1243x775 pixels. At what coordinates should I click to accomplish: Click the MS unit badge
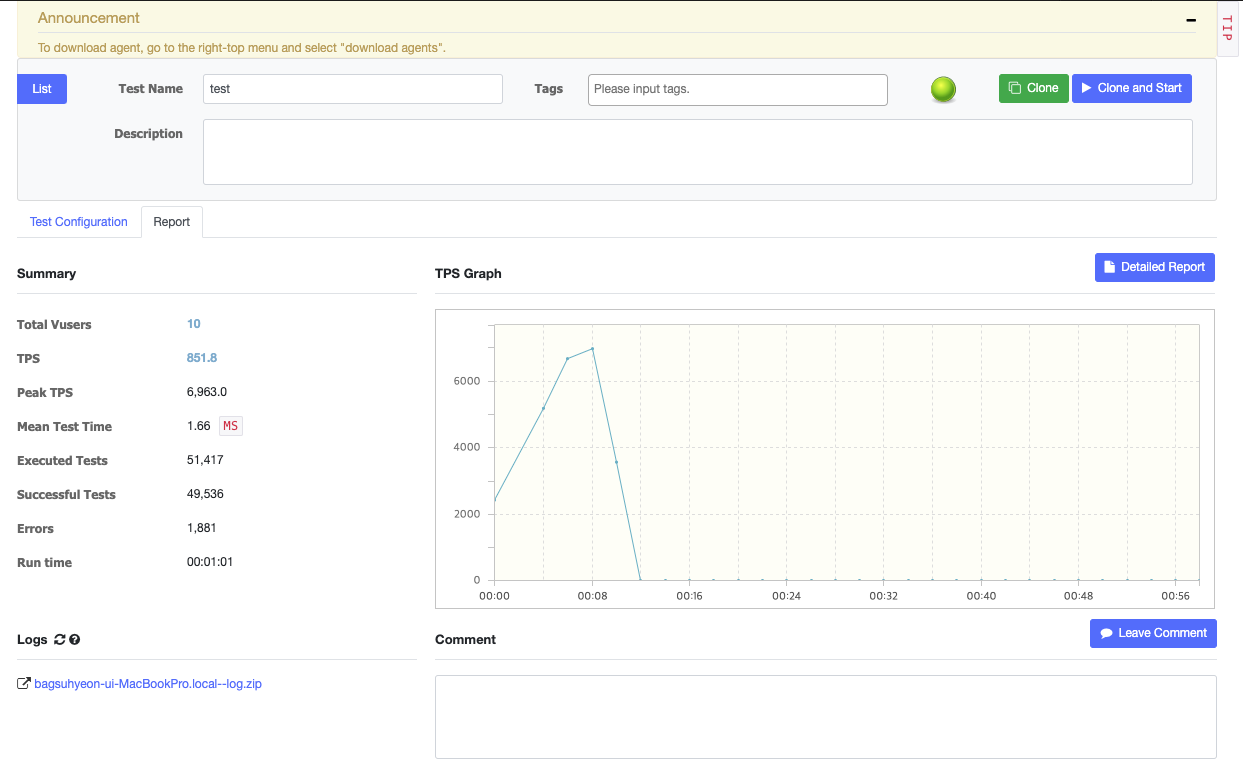point(231,426)
